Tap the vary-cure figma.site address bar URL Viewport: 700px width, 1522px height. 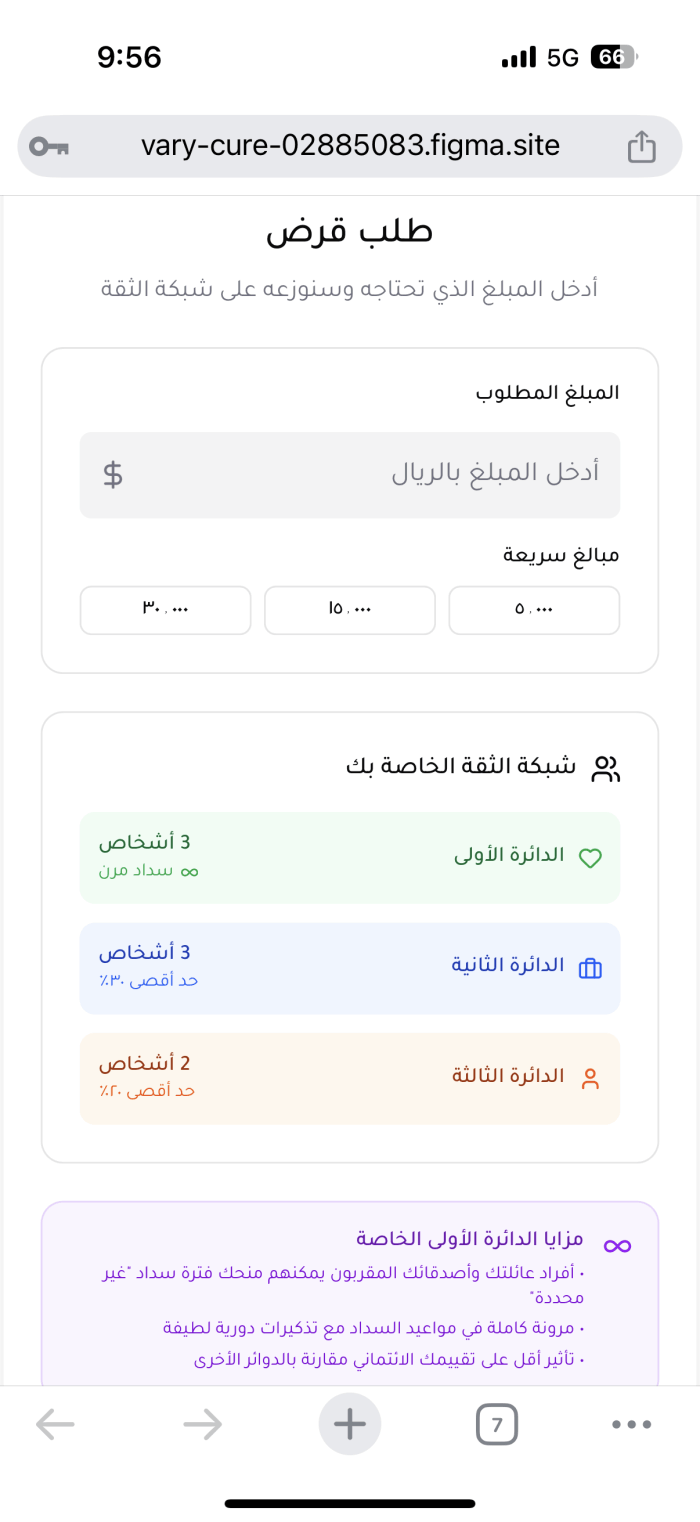[x=350, y=147]
